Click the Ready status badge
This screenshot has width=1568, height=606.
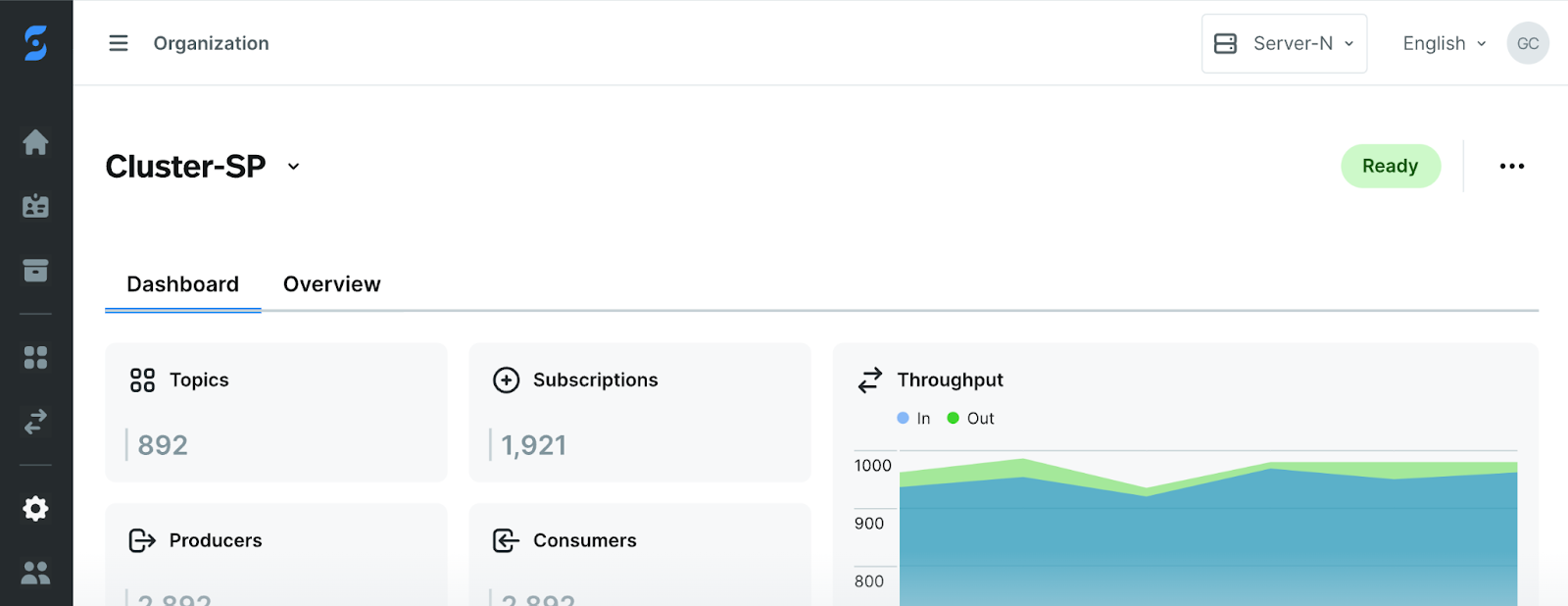1390,167
